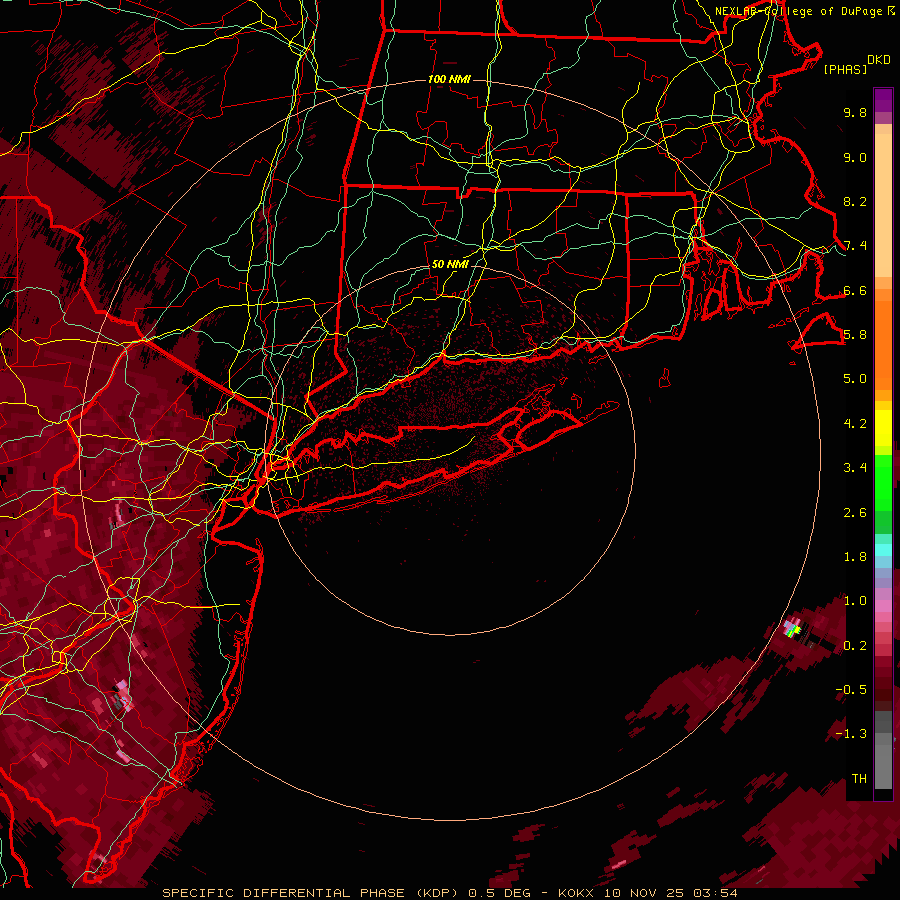Pick the yellow color band in the legend
The image size is (900, 900).
[x=883, y=428]
